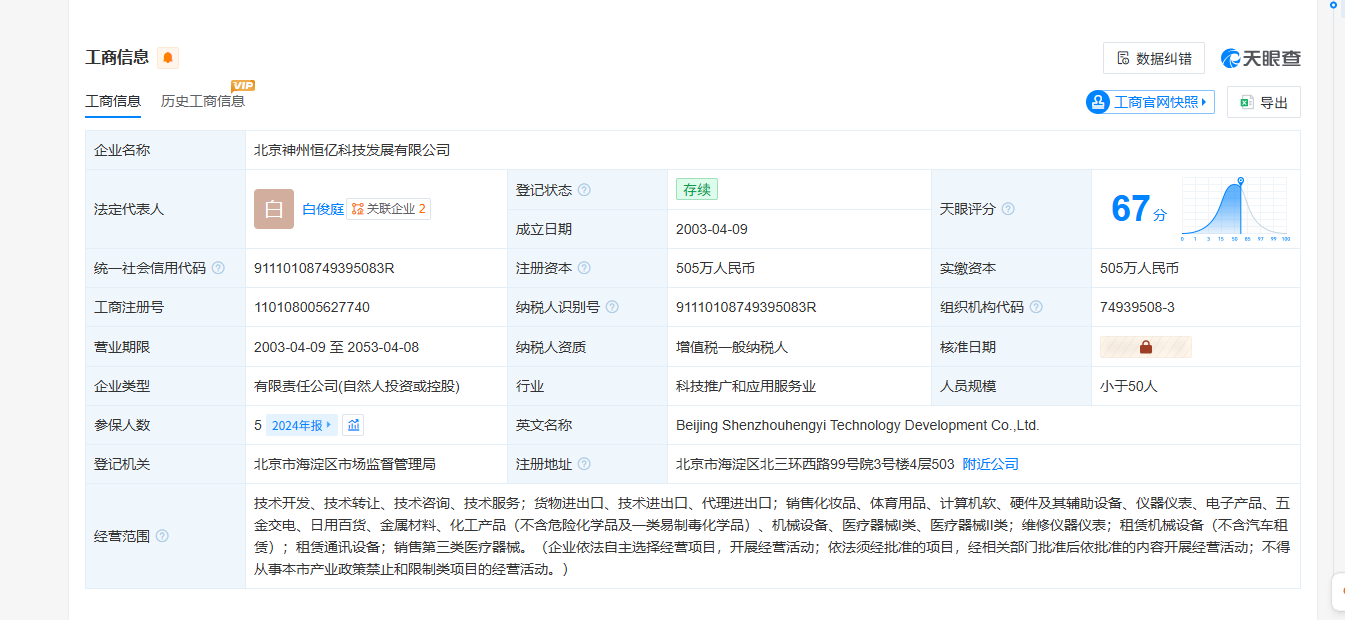1345x620 pixels.
Task: Open legal representative 白俊庭 link
Action: (x=323, y=209)
